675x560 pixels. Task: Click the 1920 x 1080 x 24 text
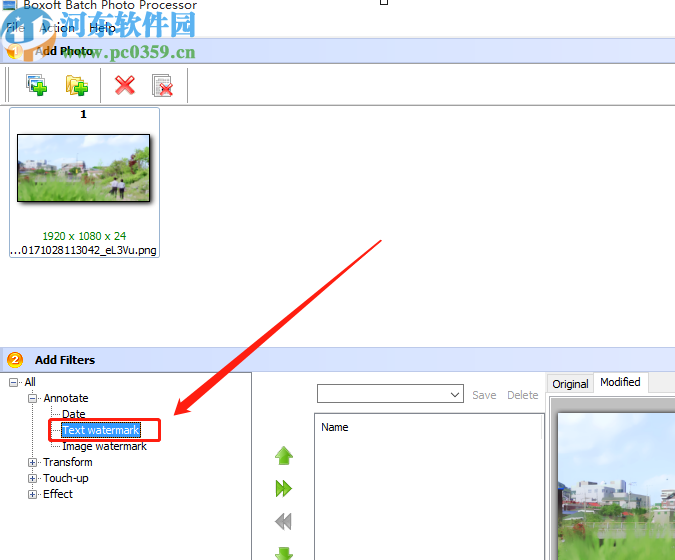(84, 236)
